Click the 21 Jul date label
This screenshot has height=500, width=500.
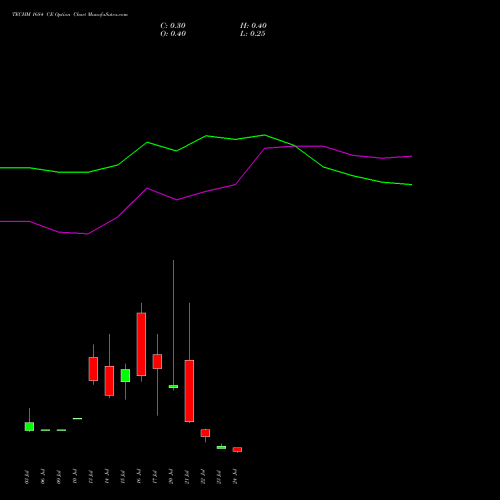(187, 476)
